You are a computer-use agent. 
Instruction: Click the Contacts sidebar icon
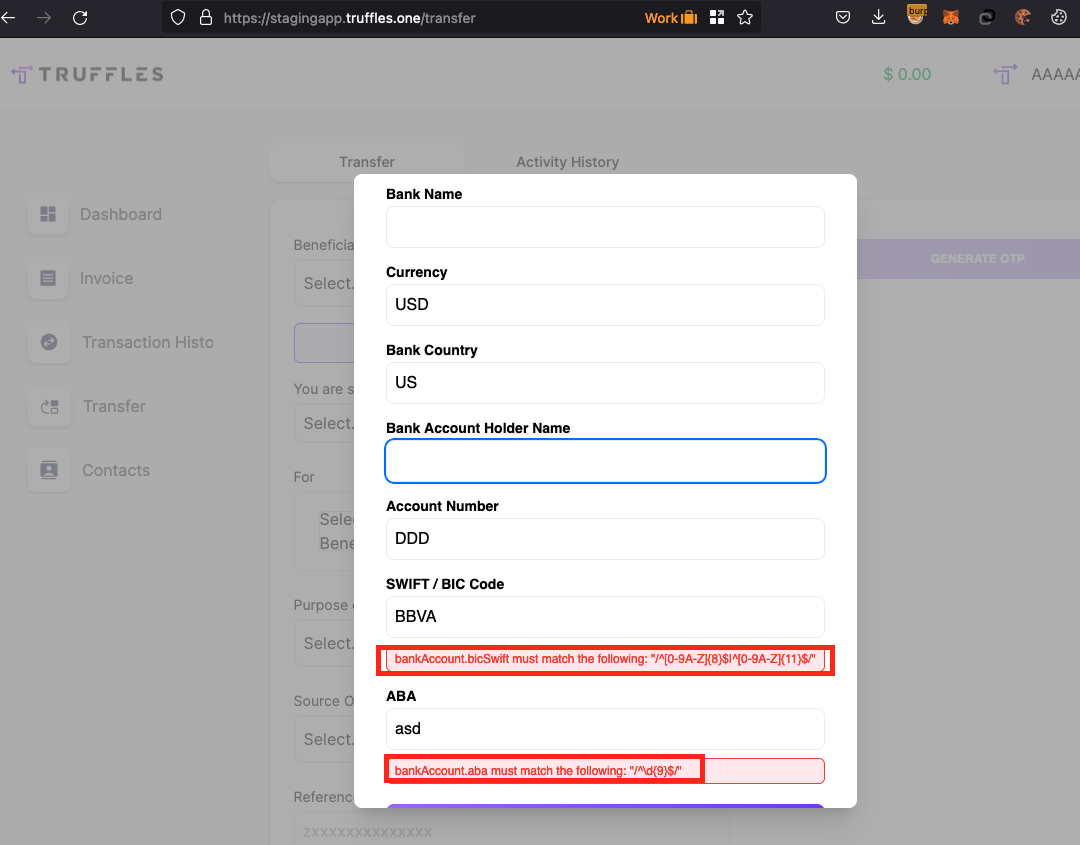[49, 470]
